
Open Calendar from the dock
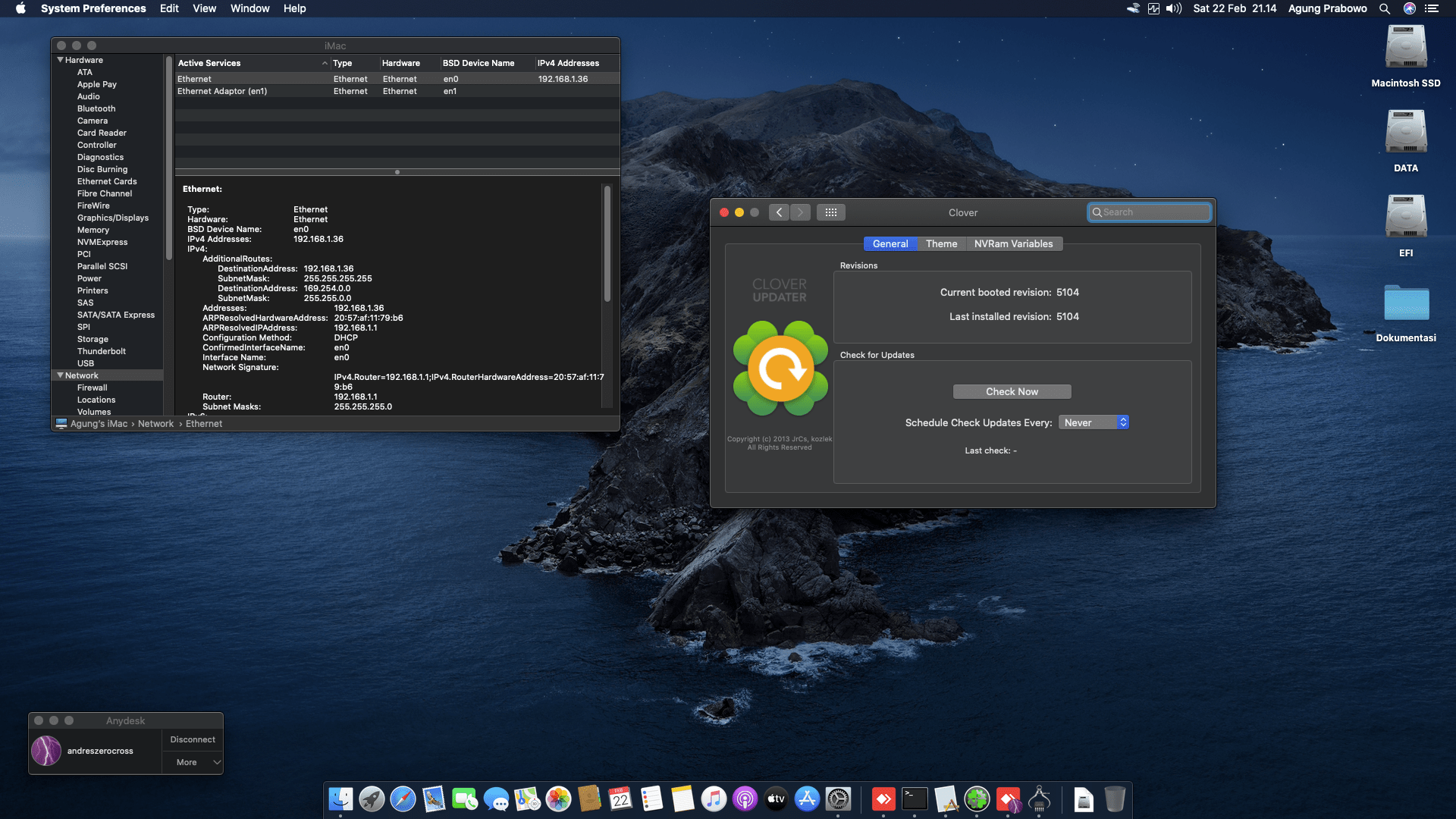pos(620,799)
